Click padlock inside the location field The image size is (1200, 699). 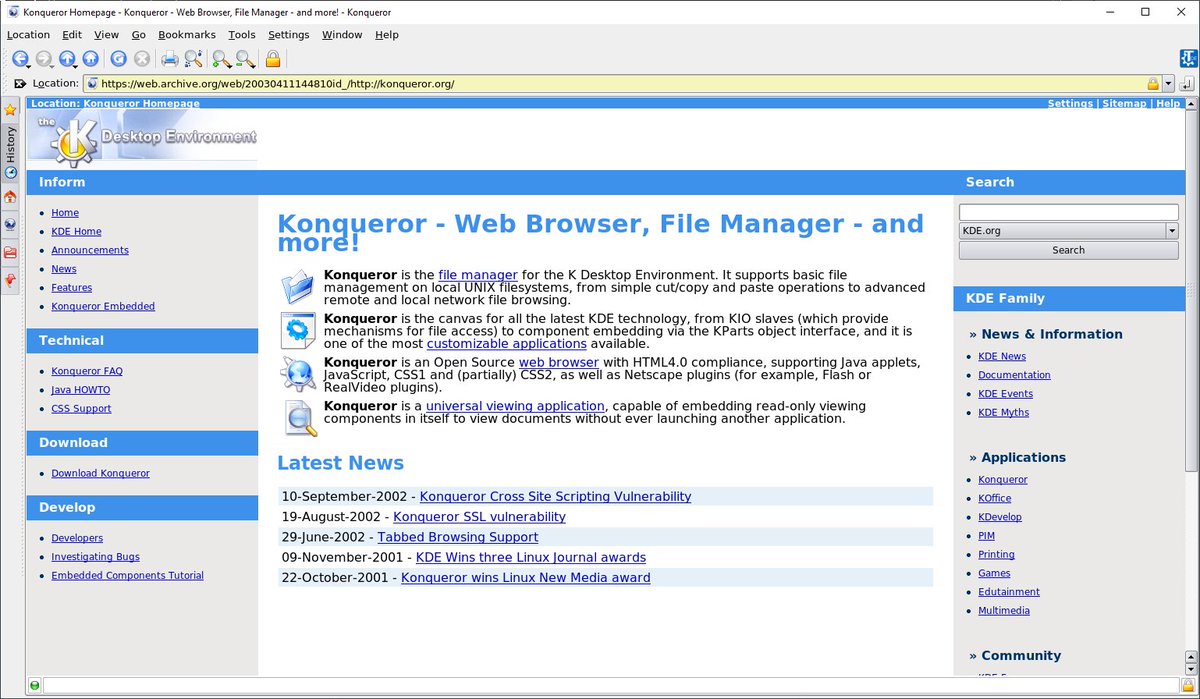coord(1152,84)
